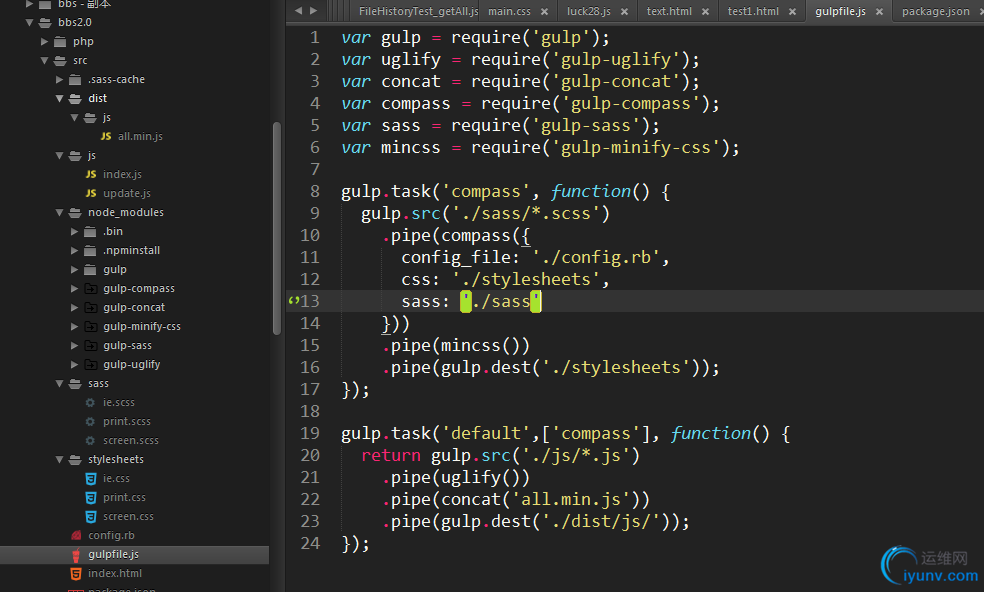The height and width of the screenshot is (592, 984).
Task: Click the Ruby icon beside config.rb
Action: (x=75, y=535)
